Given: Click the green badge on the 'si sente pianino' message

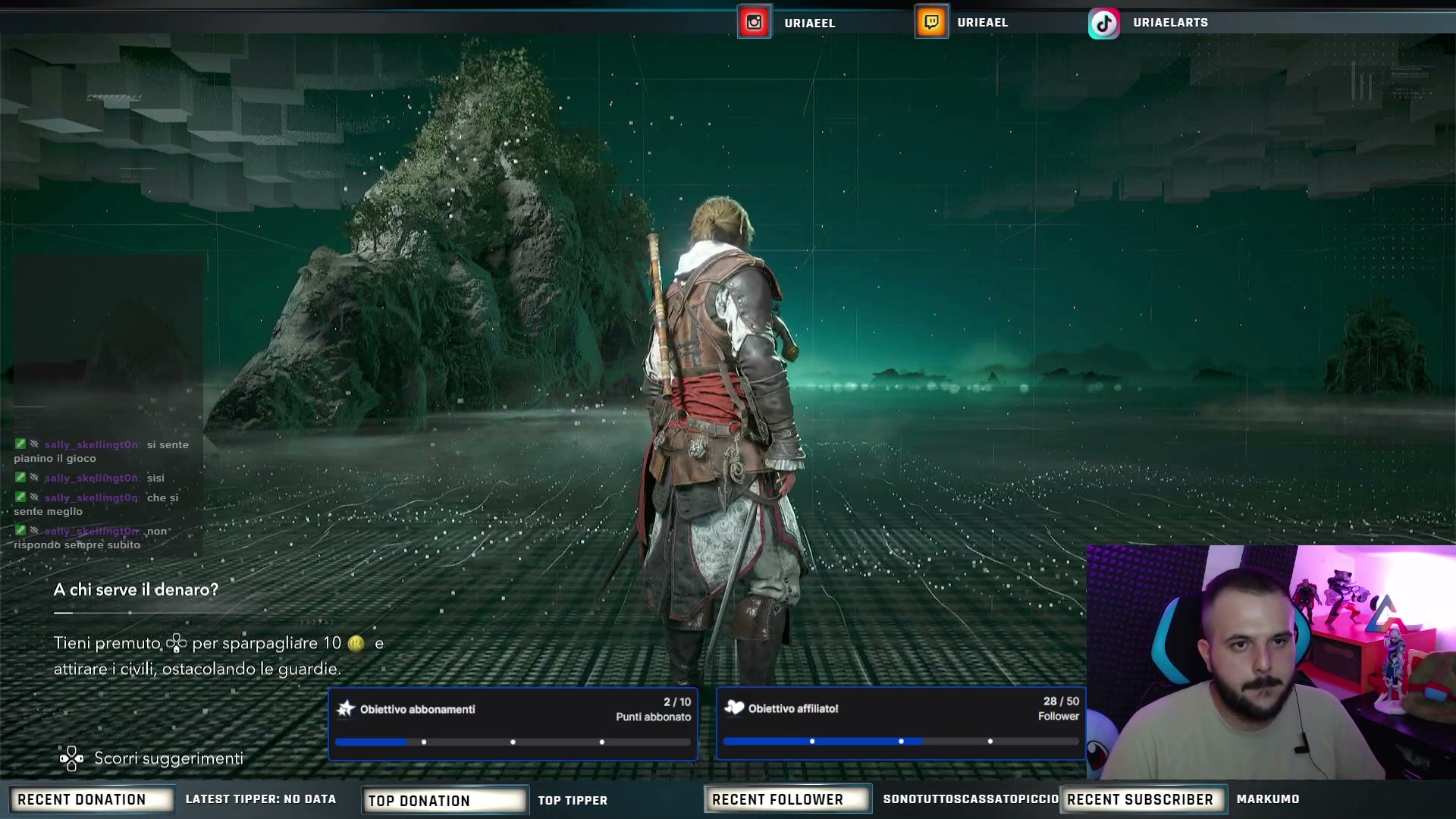Looking at the screenshot, I should (x=20, y=444).
